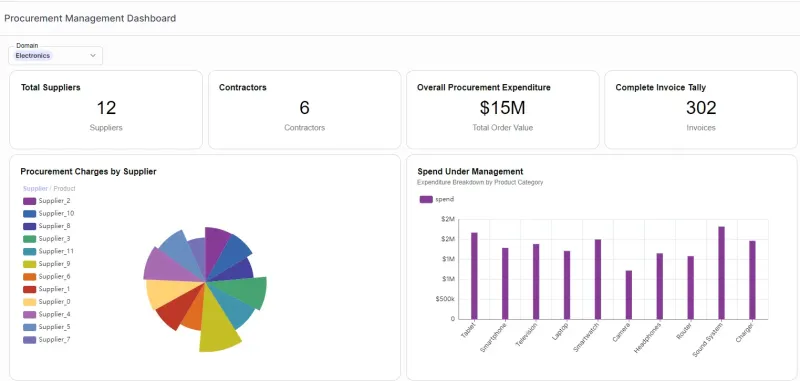Click the Smartwatch spend bar
Viewport: 800px width, 381px height.
(x=598, y=280)
